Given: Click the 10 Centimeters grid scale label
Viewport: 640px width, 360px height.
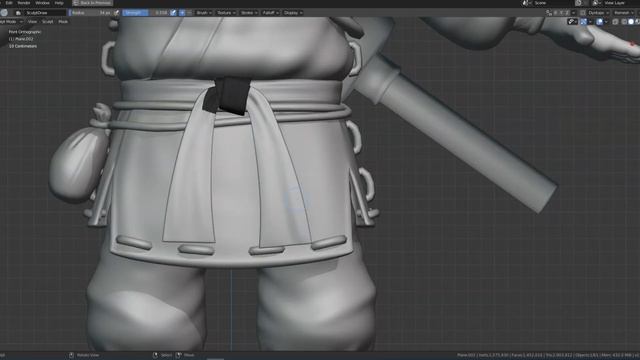Looking at the screenshot, I should pos(23,47).
